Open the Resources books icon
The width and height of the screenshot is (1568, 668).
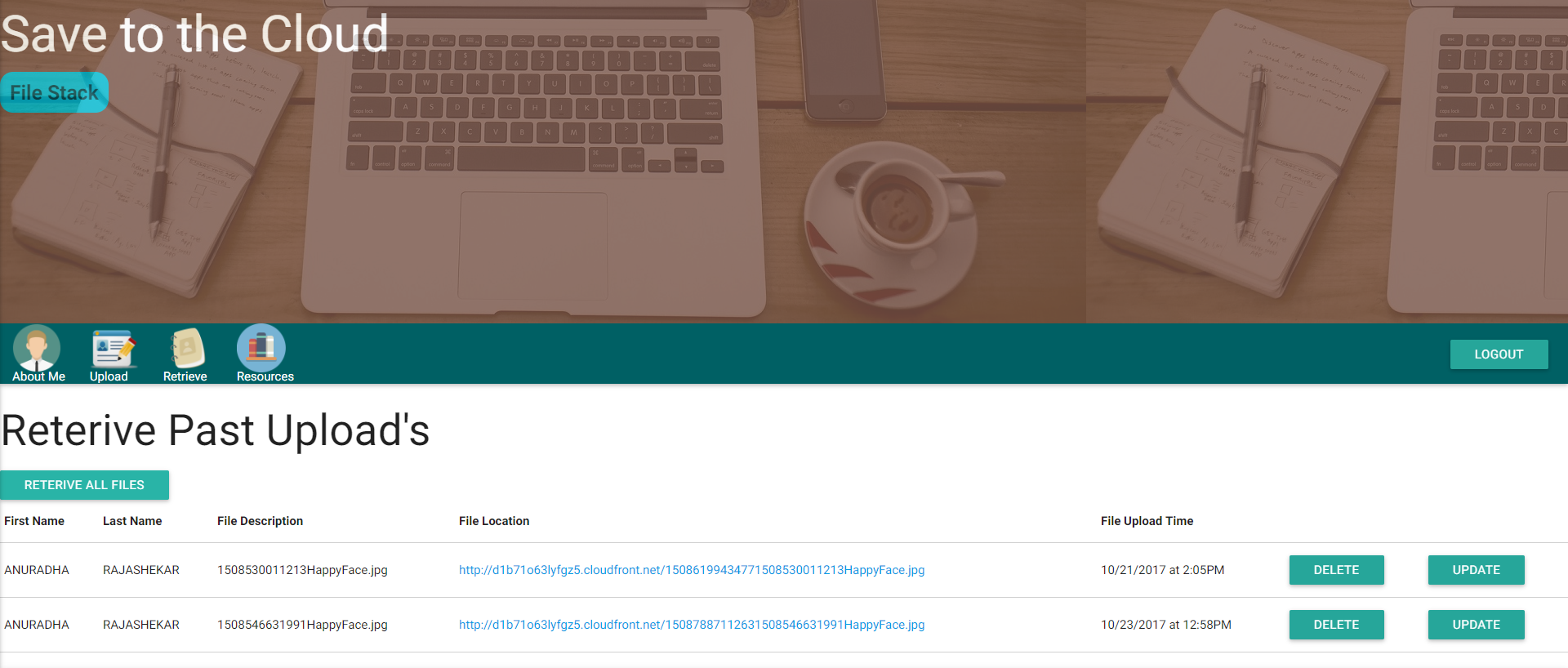tap(261, 348)
